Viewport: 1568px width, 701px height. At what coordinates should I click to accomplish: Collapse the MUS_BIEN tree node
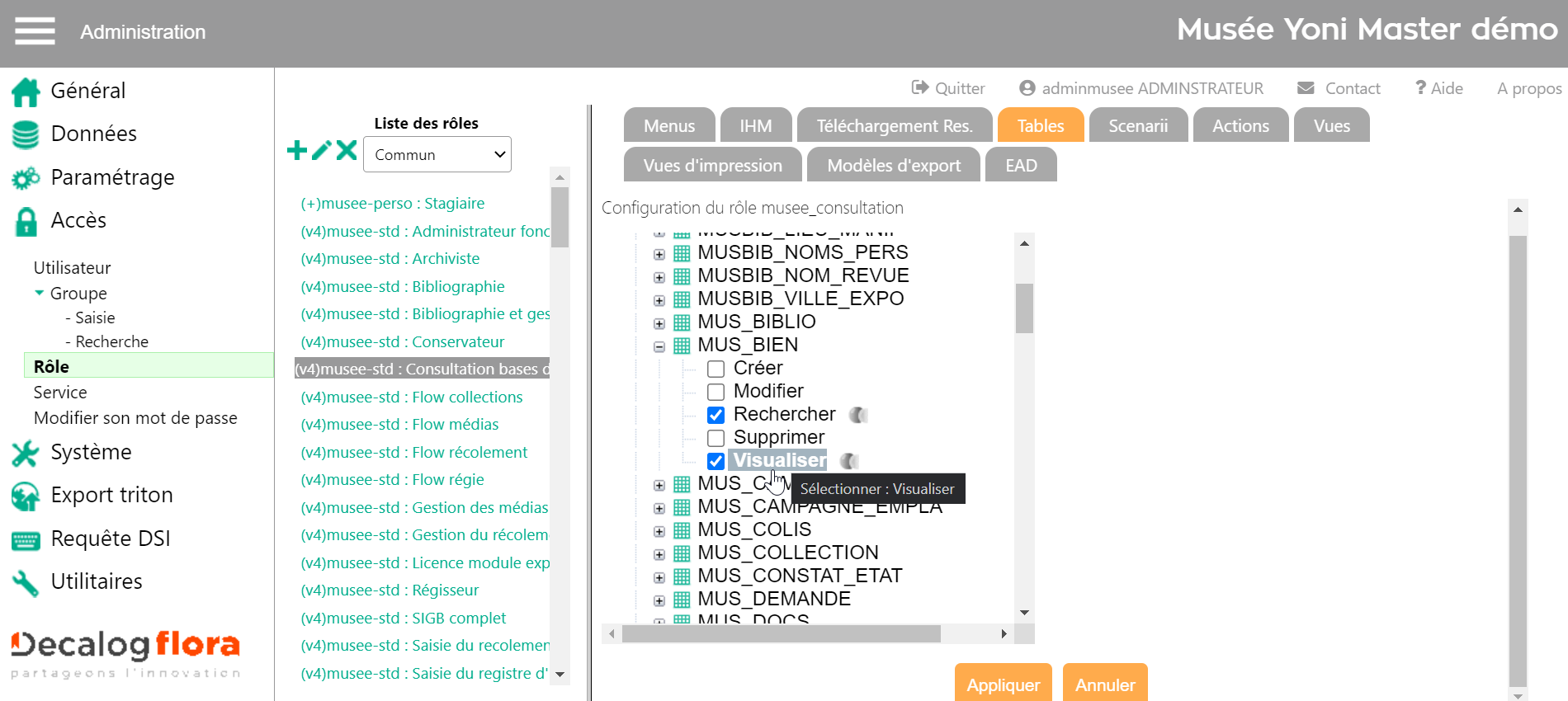tap(659, 346)
